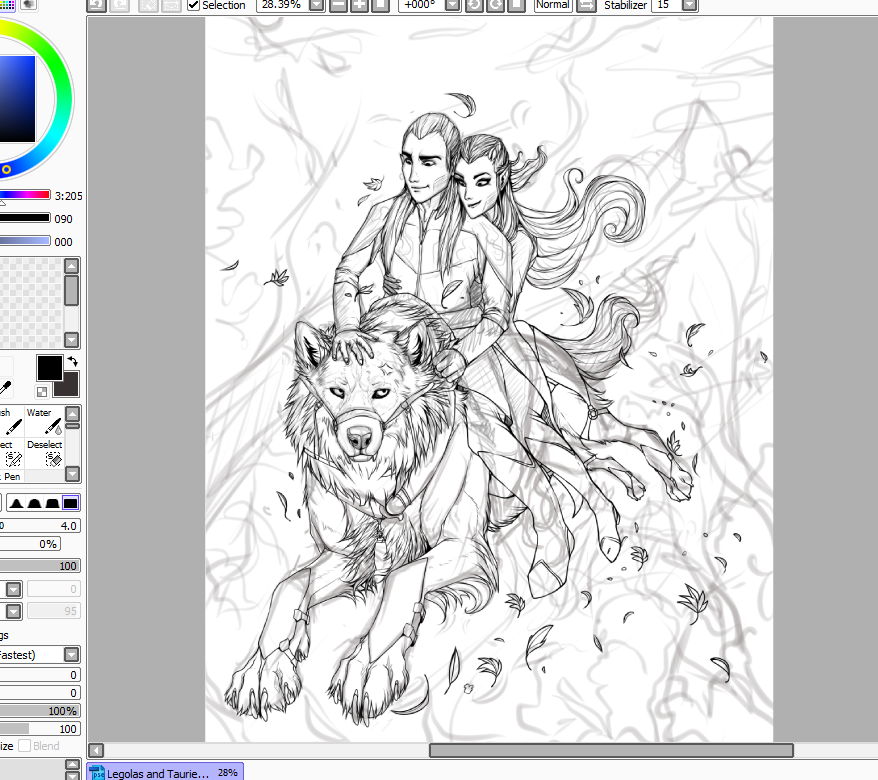Click canvas horizontal scrollbar left arrow
The height and width of the screenshot is (780, 878).
(96, 750)
